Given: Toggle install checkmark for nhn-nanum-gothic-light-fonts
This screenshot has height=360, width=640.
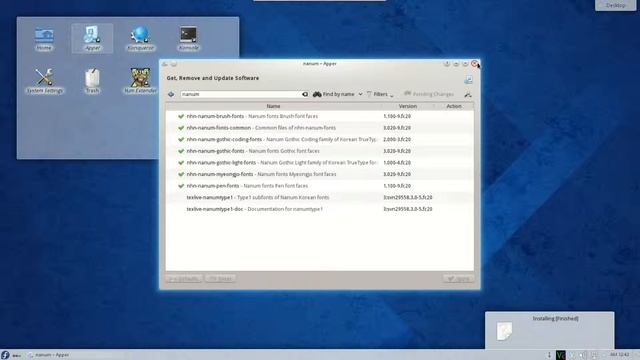Looking at the screenshot, I should click(x=181, y=162).
